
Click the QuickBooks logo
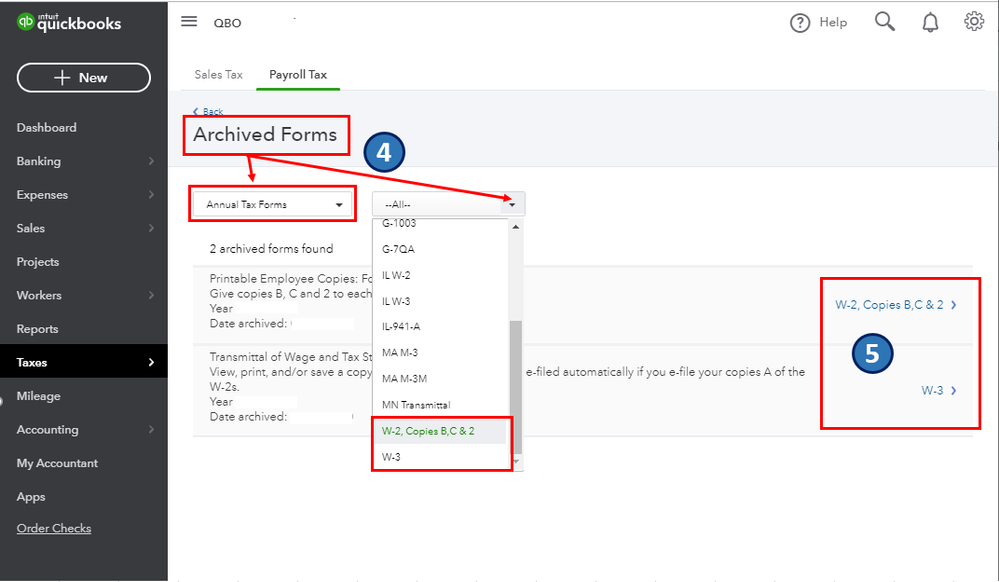(x=69, y=23)
